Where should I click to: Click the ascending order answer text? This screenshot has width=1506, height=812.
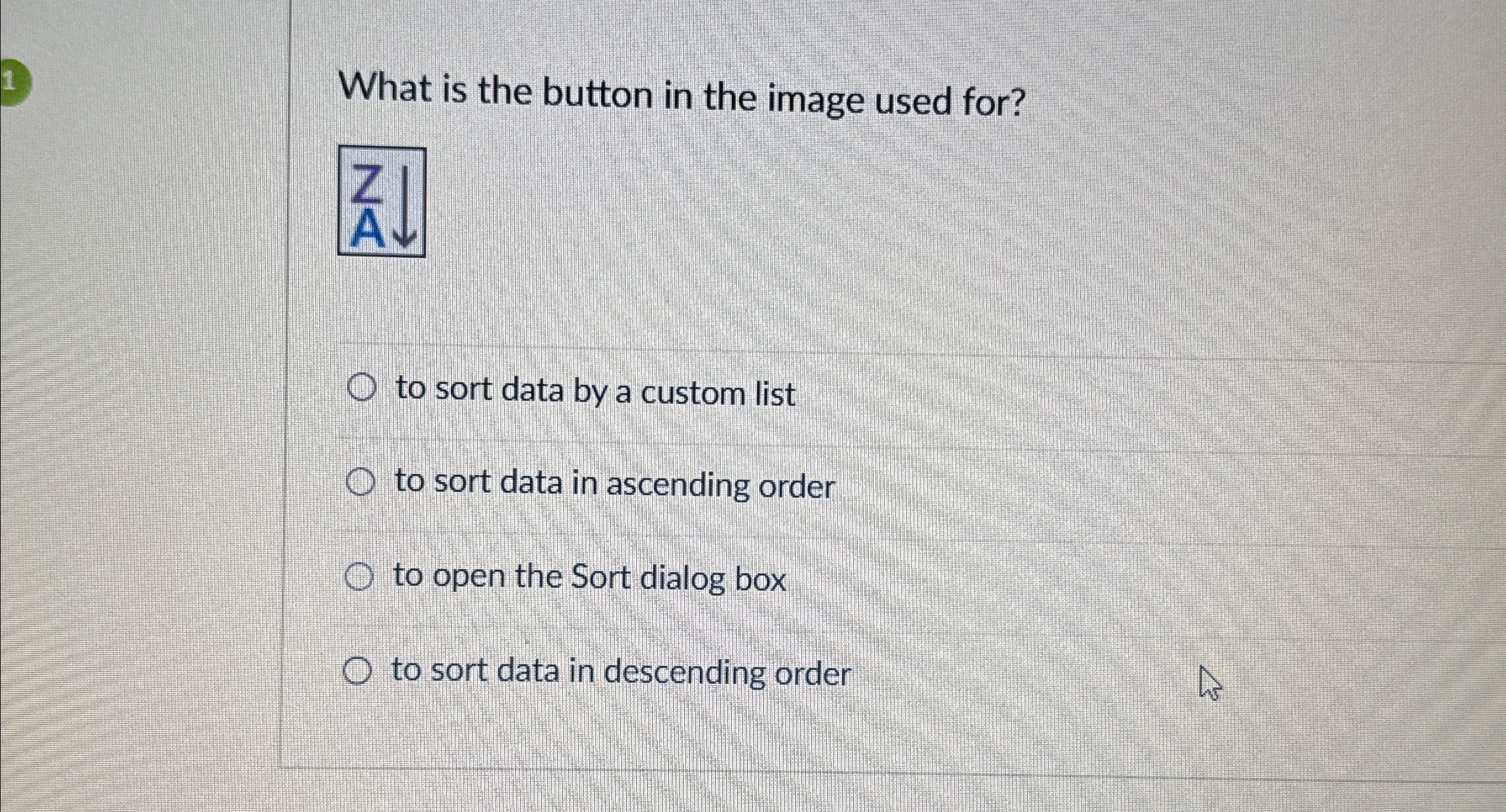(616, 485)
